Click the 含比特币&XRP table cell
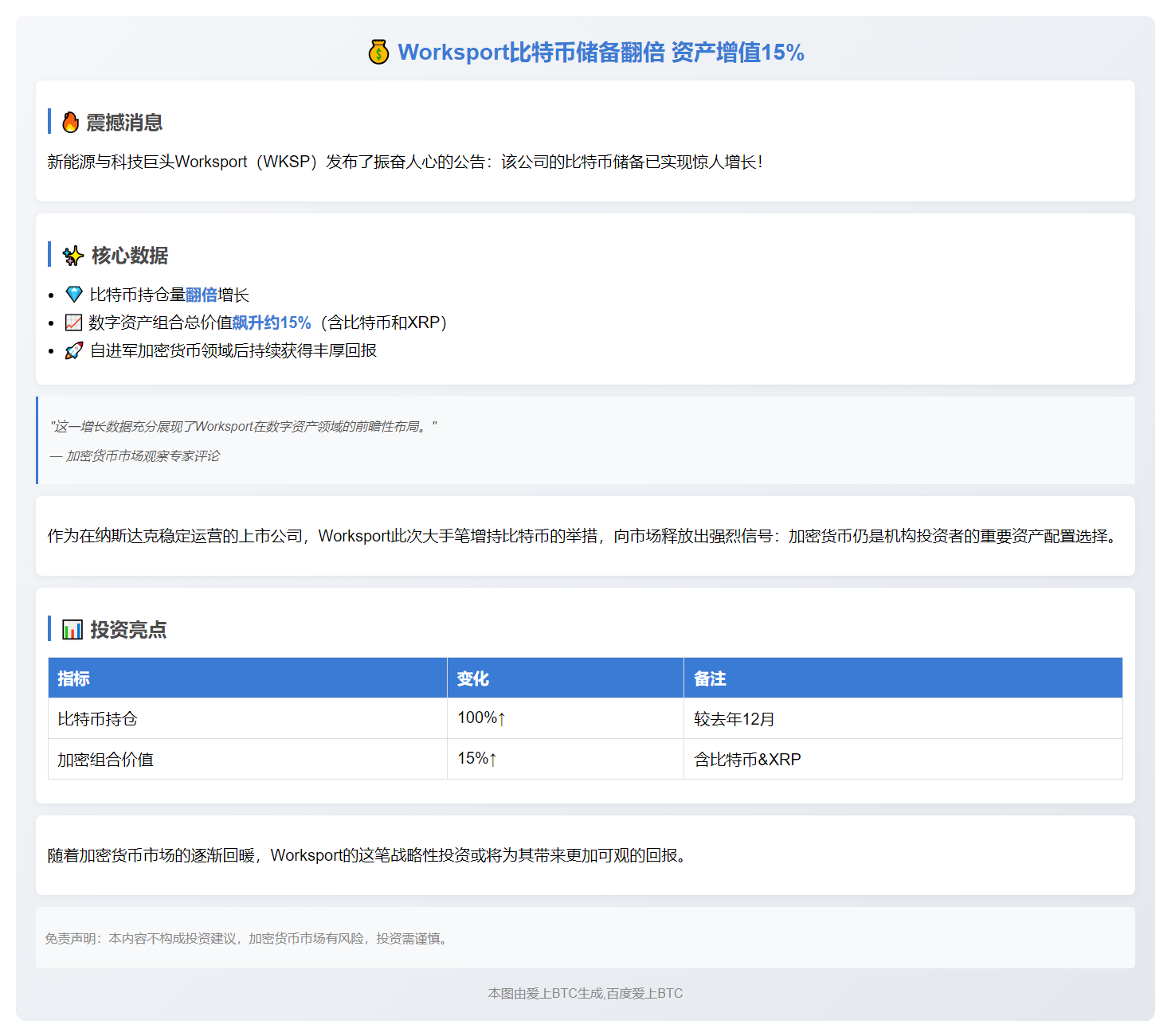1171x1036 pixels. click(x=903, y=759)
